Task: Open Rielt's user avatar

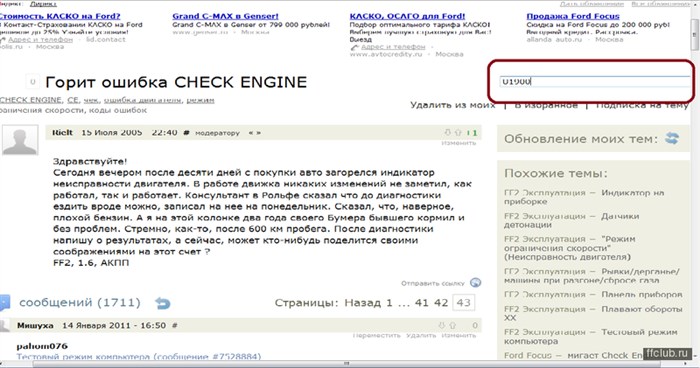Action: (x=20, y=140)
